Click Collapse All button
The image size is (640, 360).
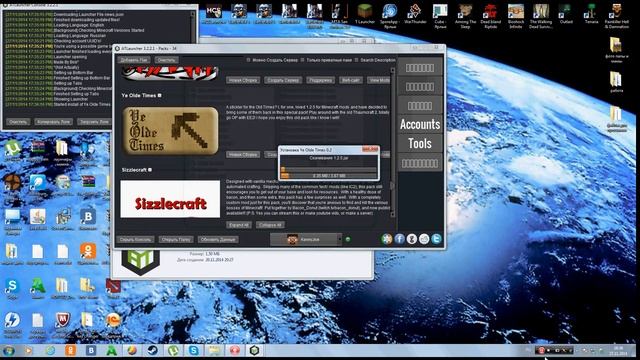[x=270, y=225]
